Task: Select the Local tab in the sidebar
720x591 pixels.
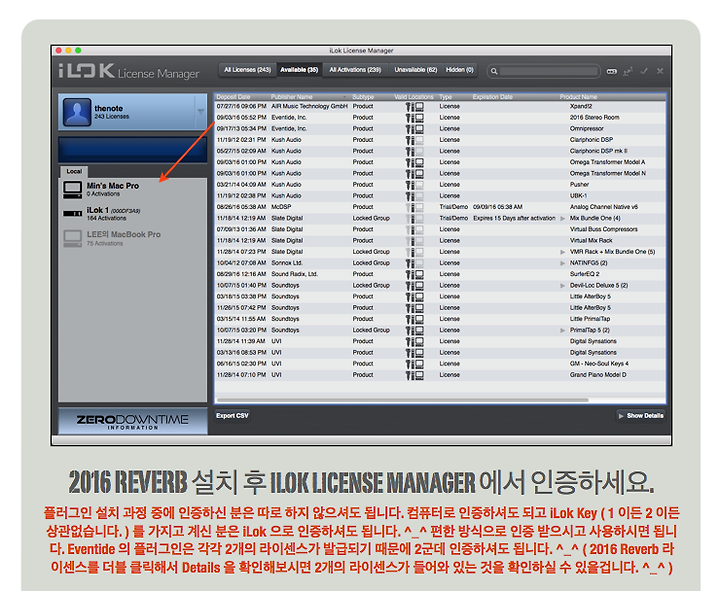Action: [x=74, y=171]
